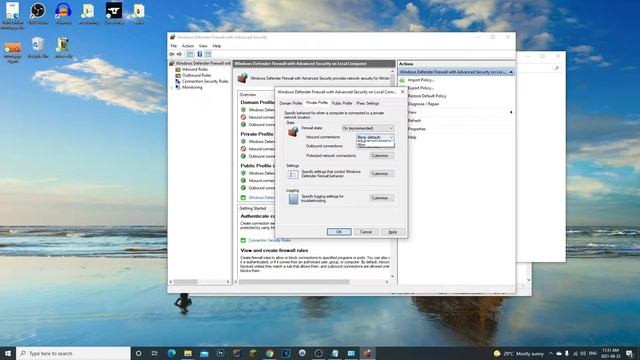The image size is (640, 360).
Task: Open the blue Help toolbar icon
Action: pos(200,54)
